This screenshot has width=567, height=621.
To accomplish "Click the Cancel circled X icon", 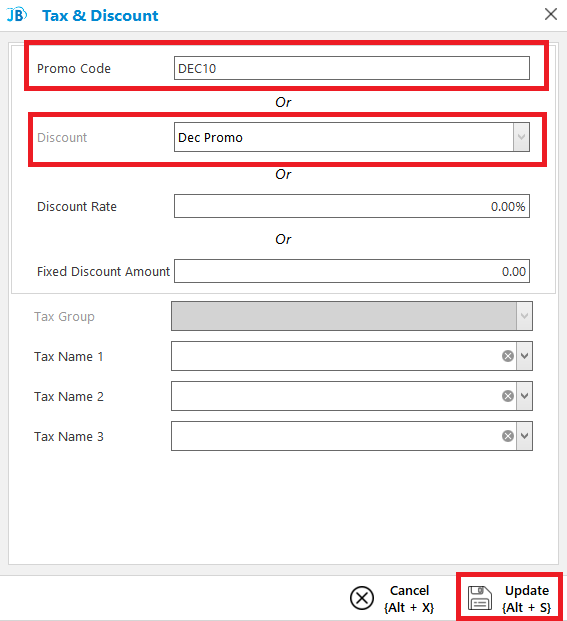I will click(x=362, y=598).
